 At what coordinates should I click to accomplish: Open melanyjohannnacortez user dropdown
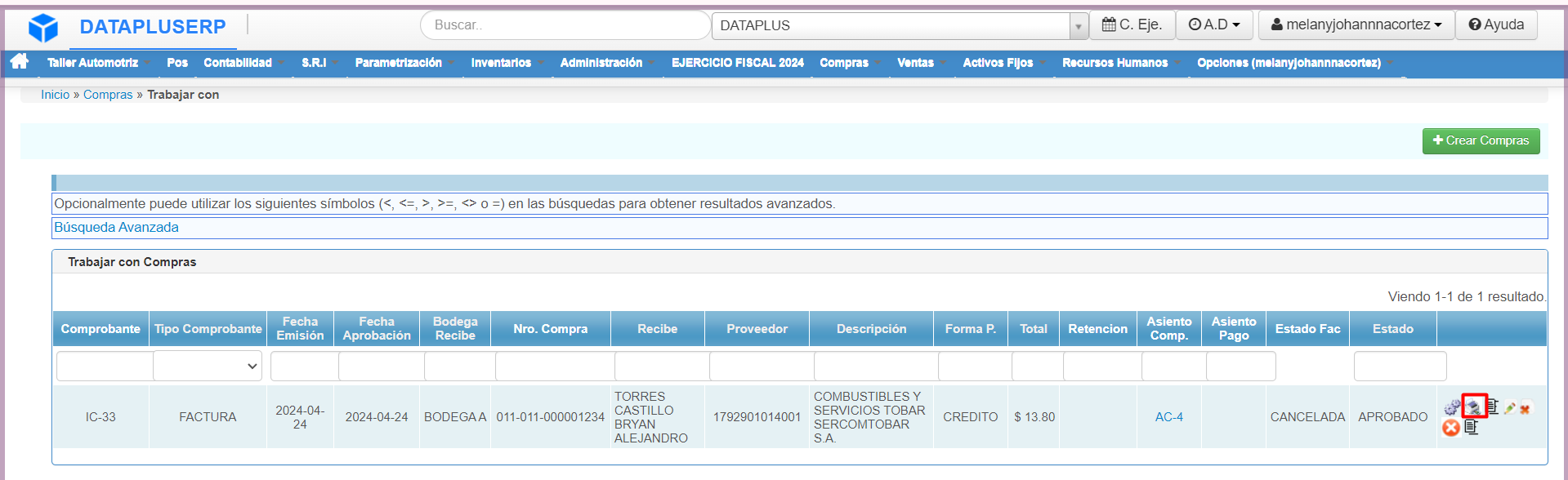pyautogui.click(x=1356, y=24)
